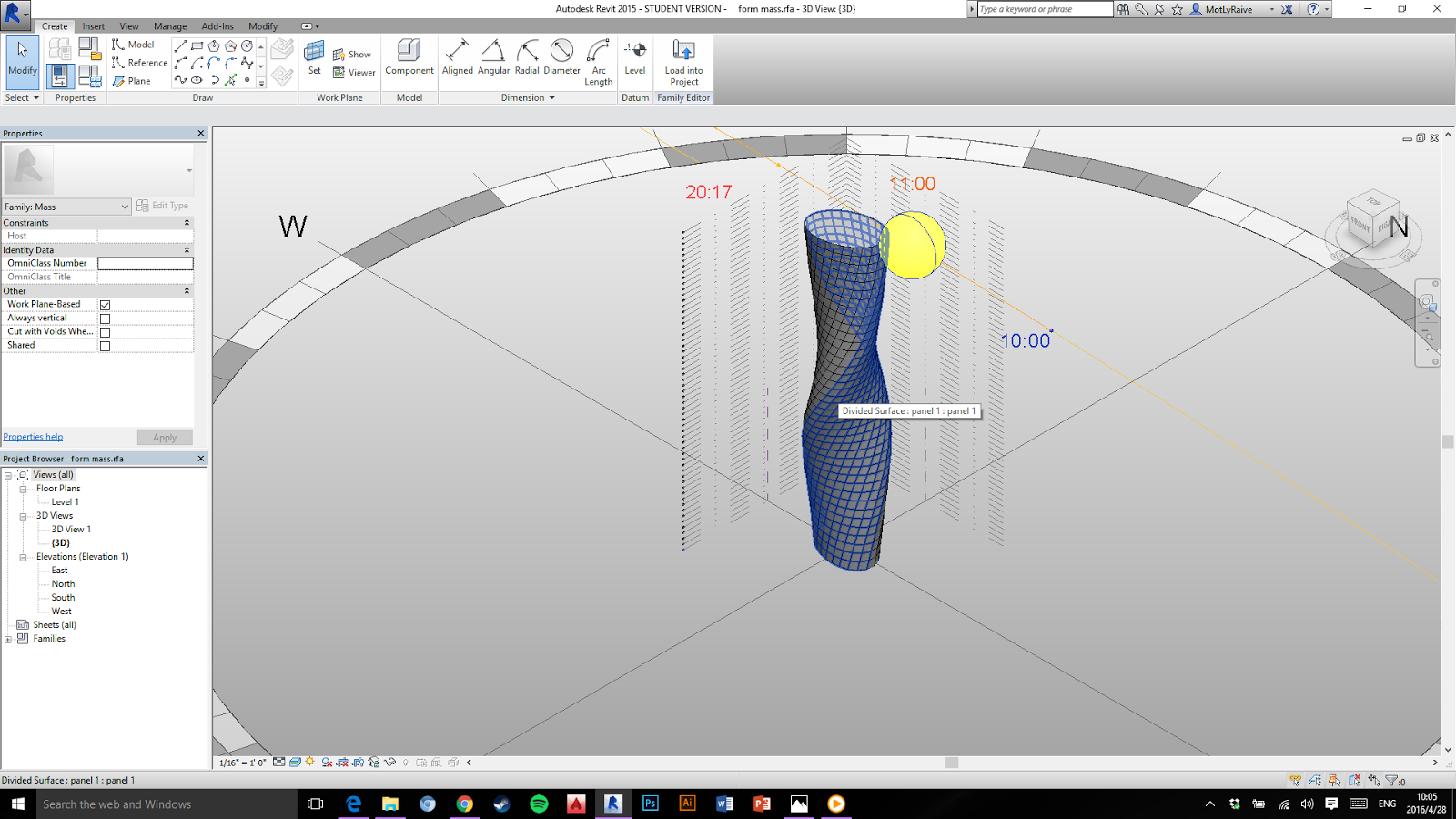
Task: Select the Aligned dimension tool
Action: [458, 57]
